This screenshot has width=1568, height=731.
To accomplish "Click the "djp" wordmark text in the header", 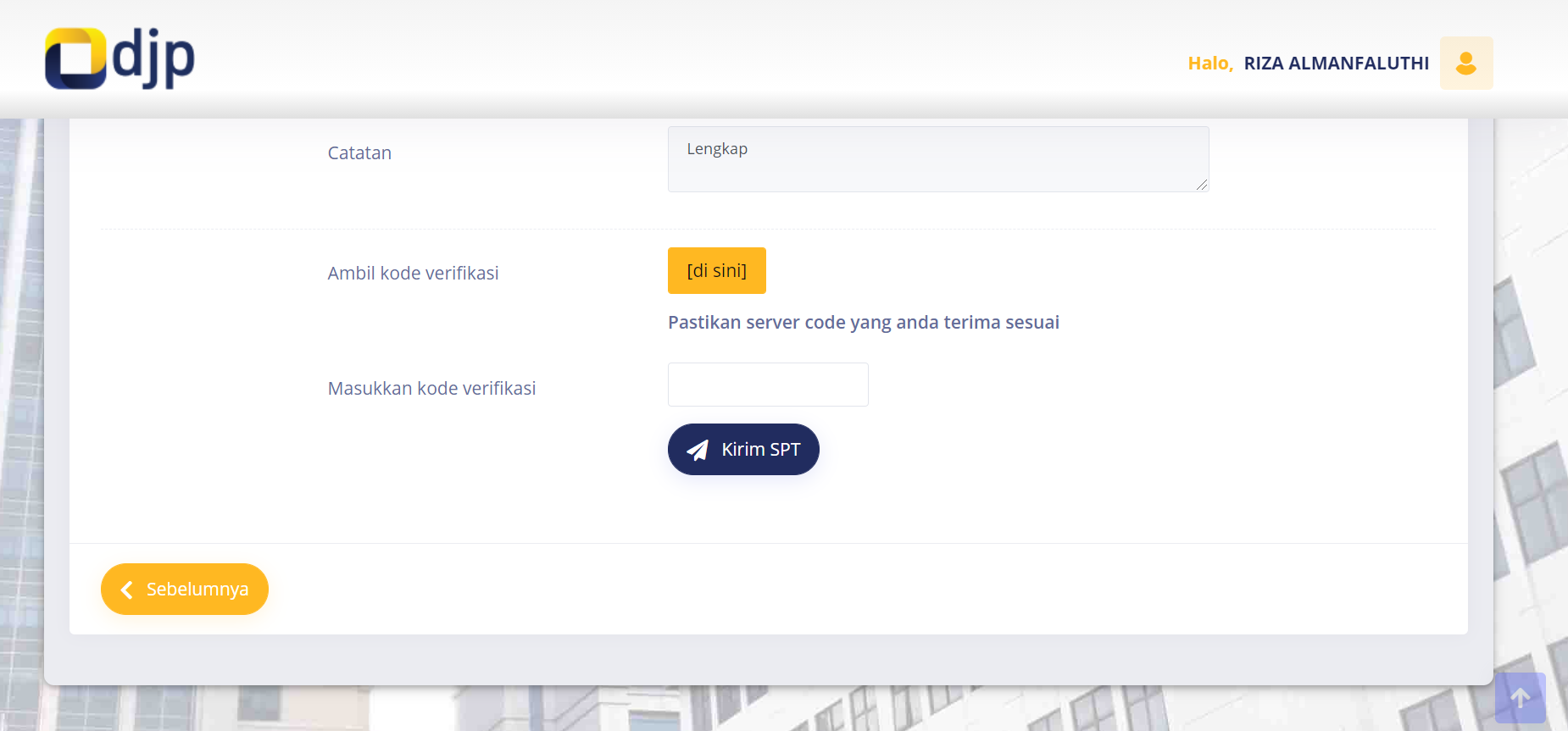I will pos(154,58).
